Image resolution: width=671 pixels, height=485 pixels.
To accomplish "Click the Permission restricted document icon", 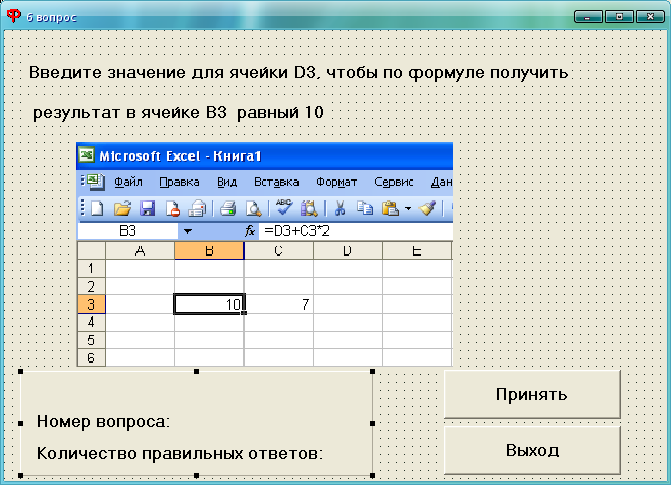I will coord(172,208).
